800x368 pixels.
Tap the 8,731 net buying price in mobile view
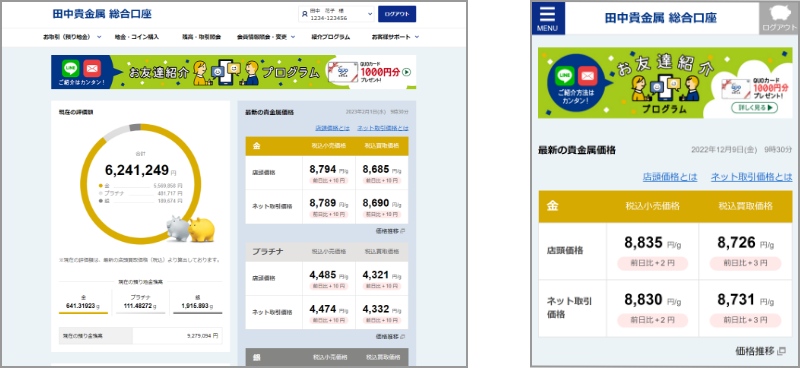point(737,300)
